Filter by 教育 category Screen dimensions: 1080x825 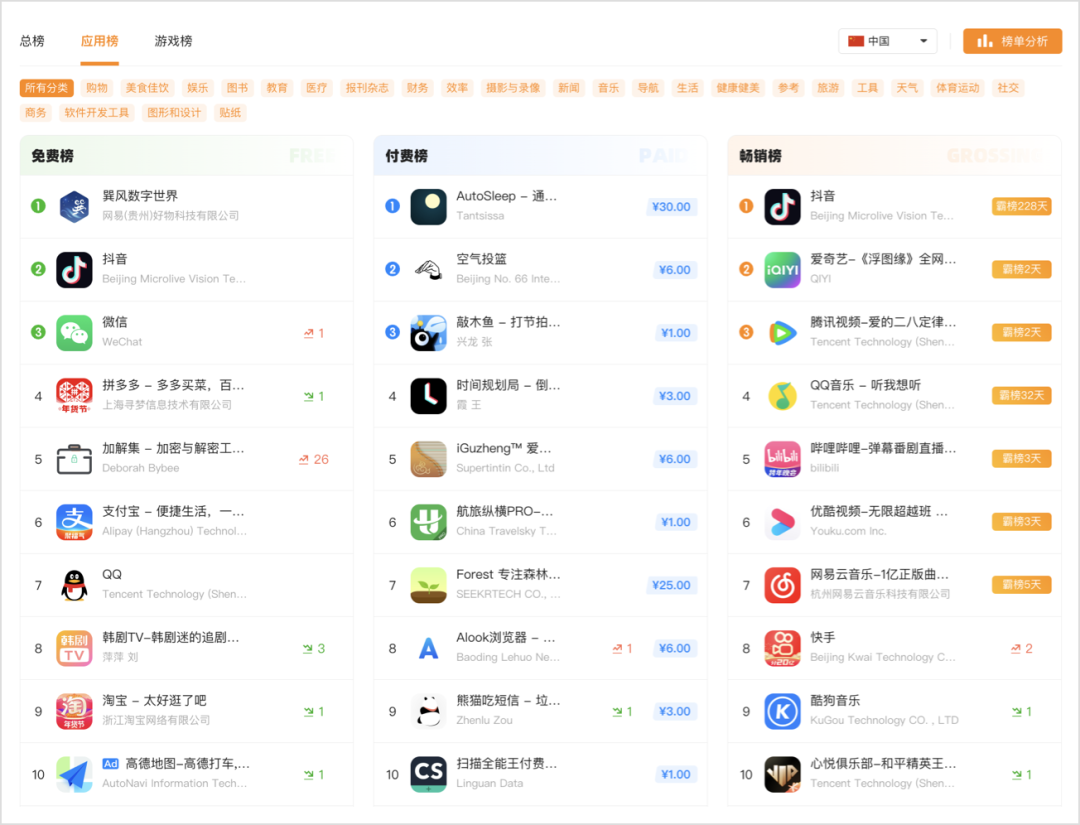(277, 88)
